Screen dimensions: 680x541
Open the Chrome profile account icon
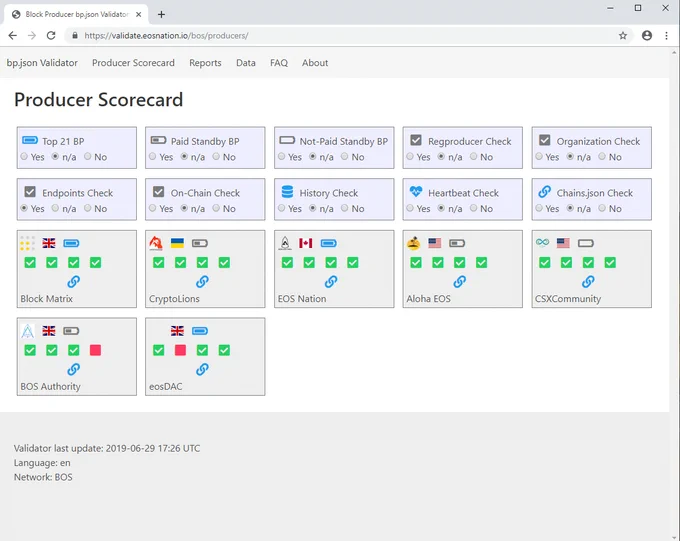click(647, 36)
